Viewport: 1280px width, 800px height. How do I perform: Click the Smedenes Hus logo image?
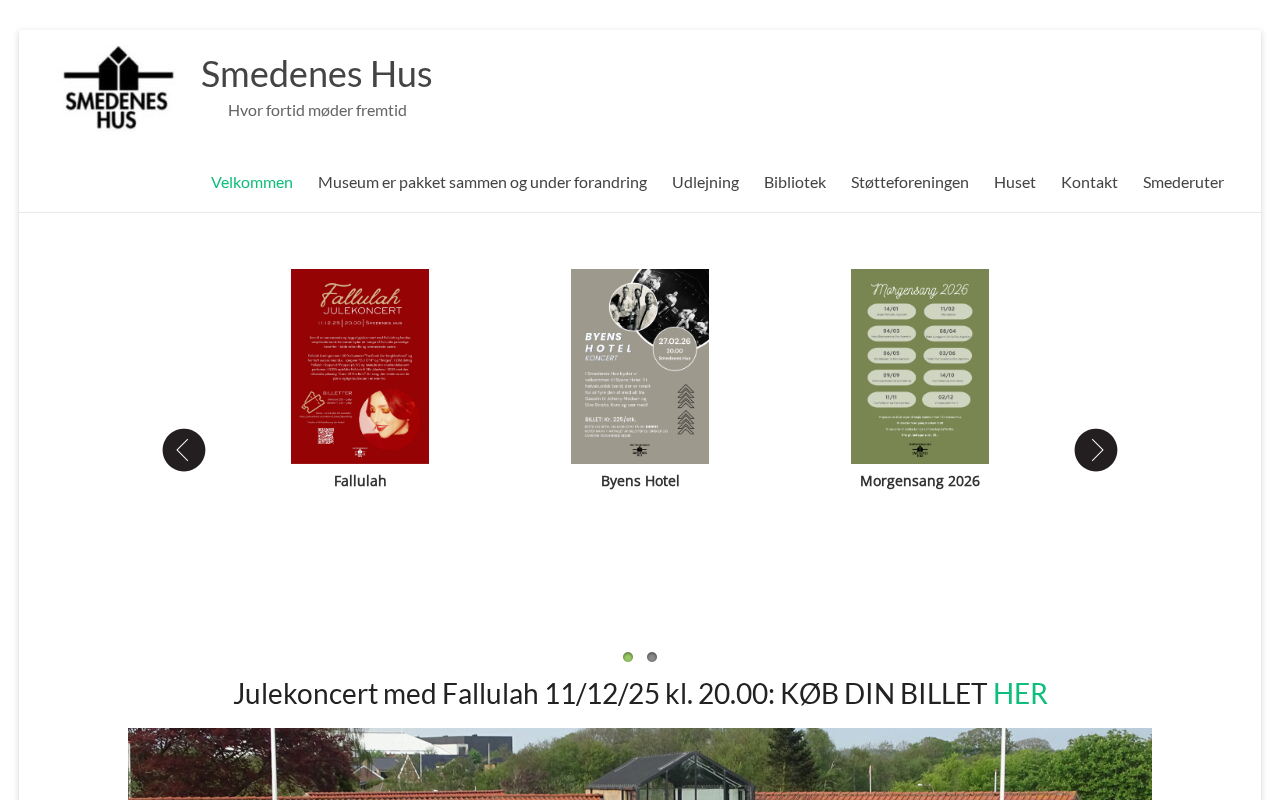coord(119,87)
